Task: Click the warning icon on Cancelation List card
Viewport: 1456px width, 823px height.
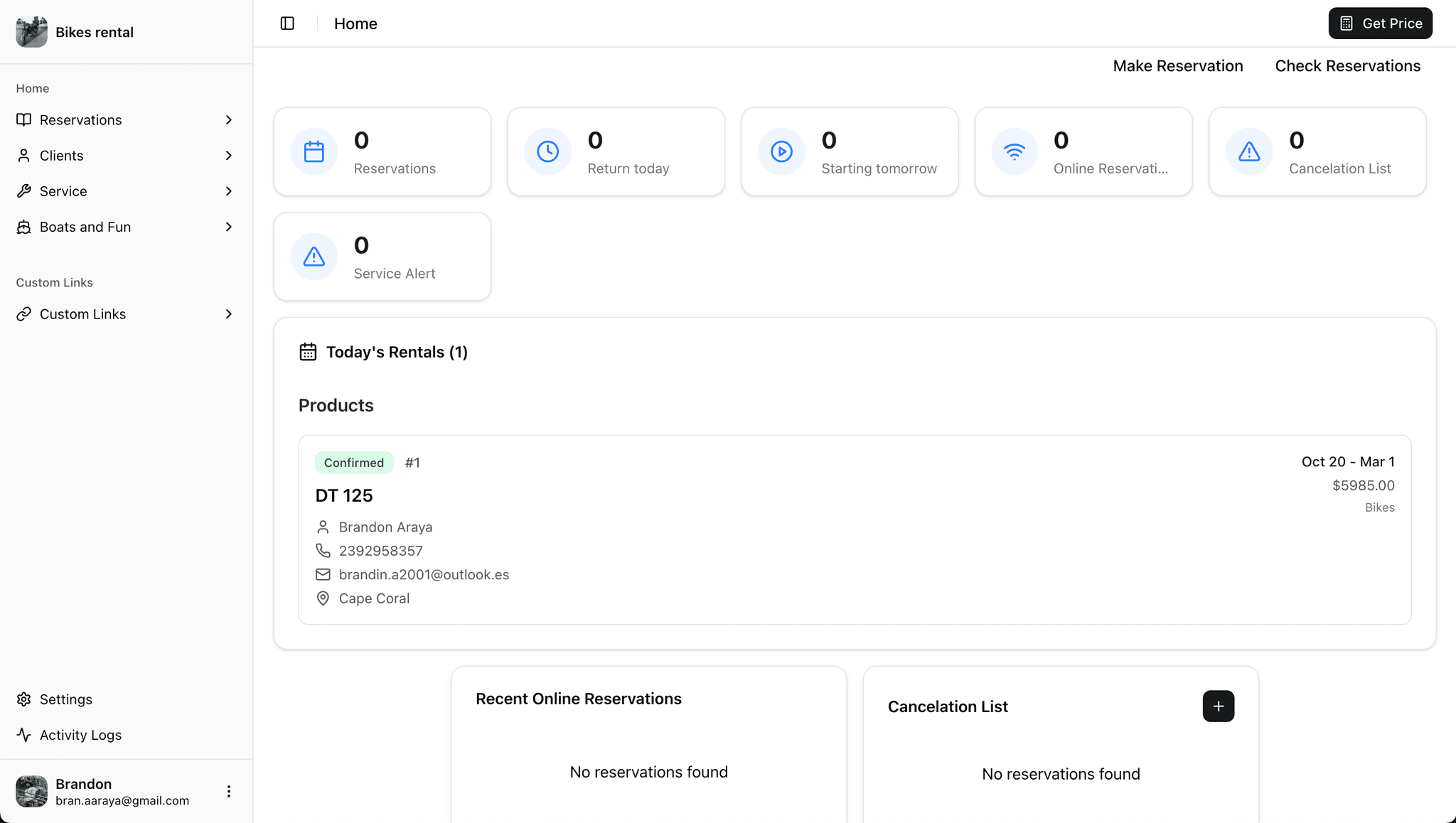Action: tap(1249, 151)
